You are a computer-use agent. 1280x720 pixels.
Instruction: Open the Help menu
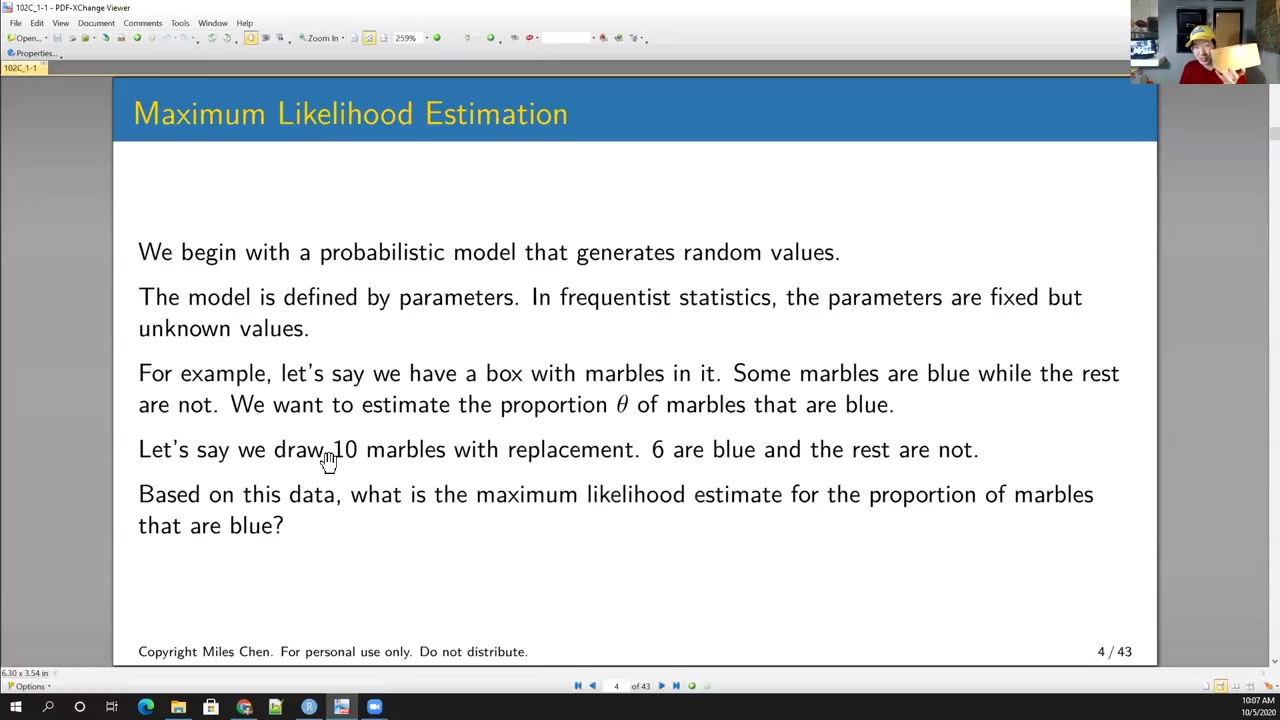click(244, 23)
